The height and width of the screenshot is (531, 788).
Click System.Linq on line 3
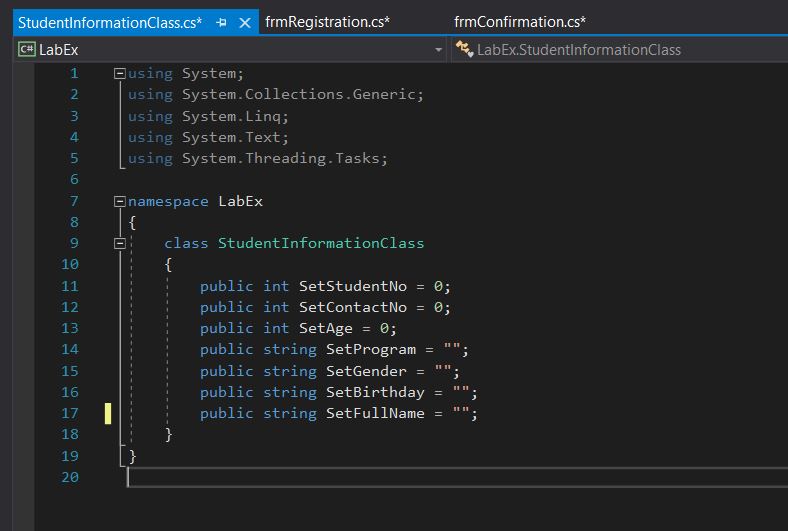[231, 117]
